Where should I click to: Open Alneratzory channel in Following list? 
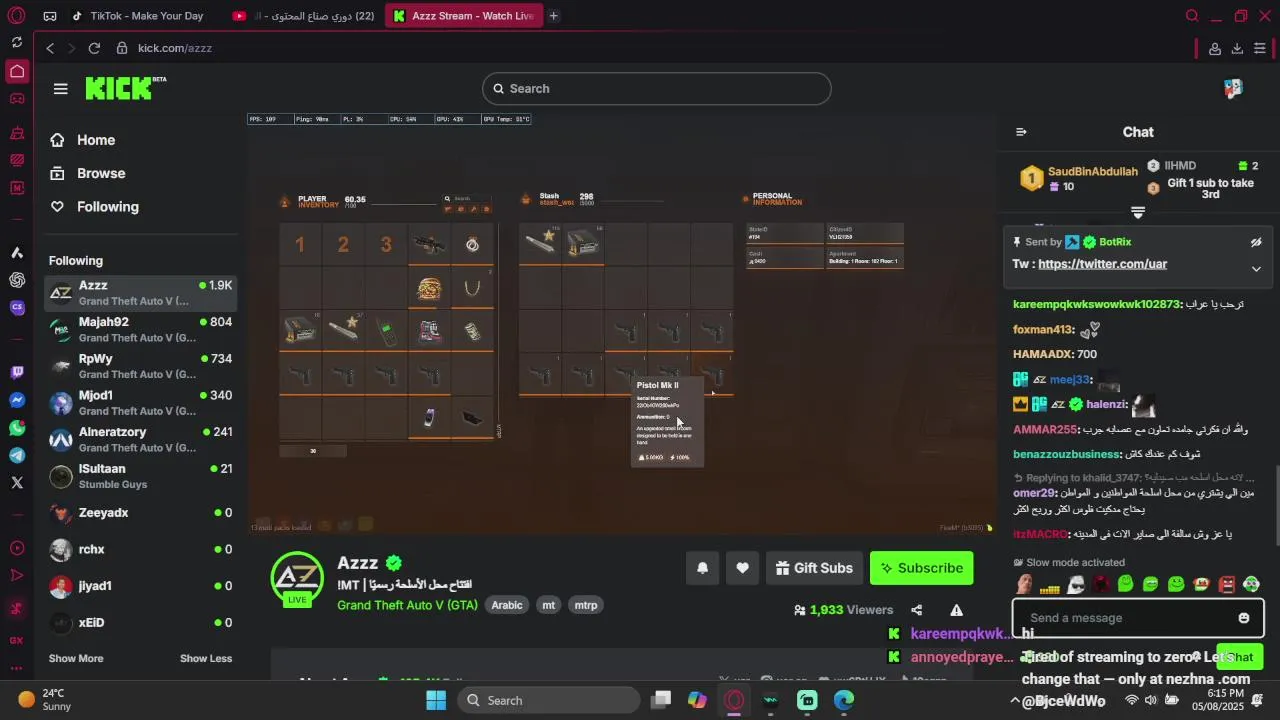(140, 439)
